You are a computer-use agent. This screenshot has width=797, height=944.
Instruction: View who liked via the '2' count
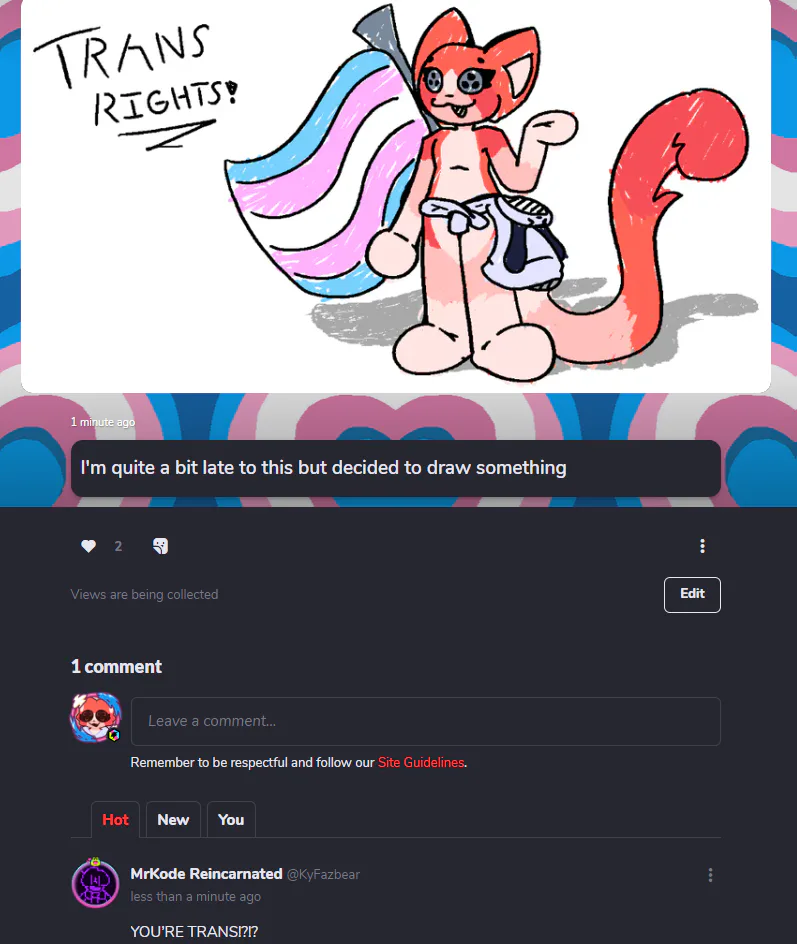pos(119,546)
